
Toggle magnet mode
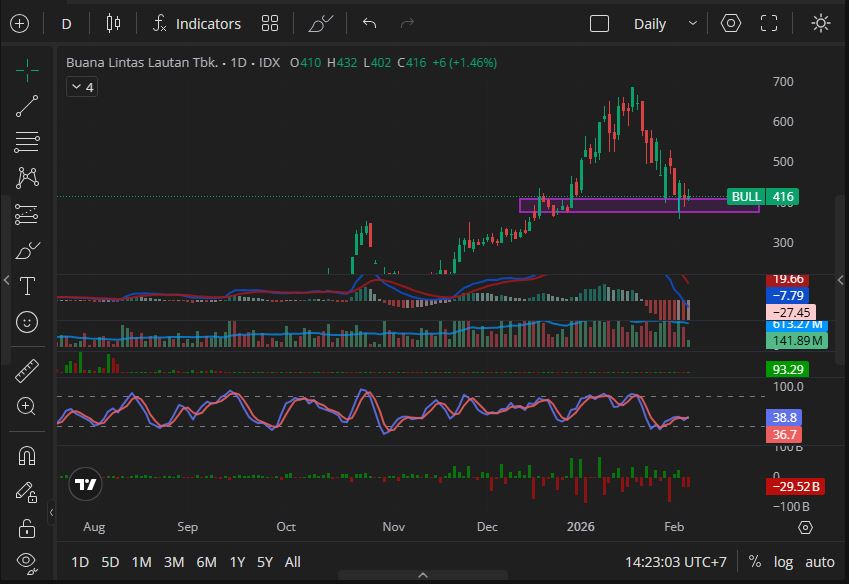(27, 456)
